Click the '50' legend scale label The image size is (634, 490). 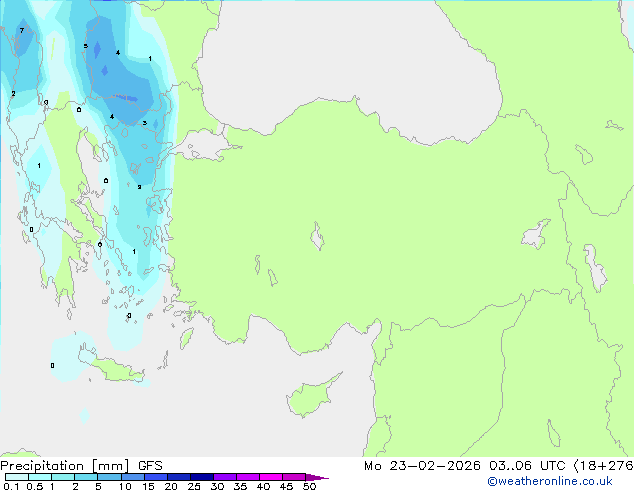click(x=309, y=486)
